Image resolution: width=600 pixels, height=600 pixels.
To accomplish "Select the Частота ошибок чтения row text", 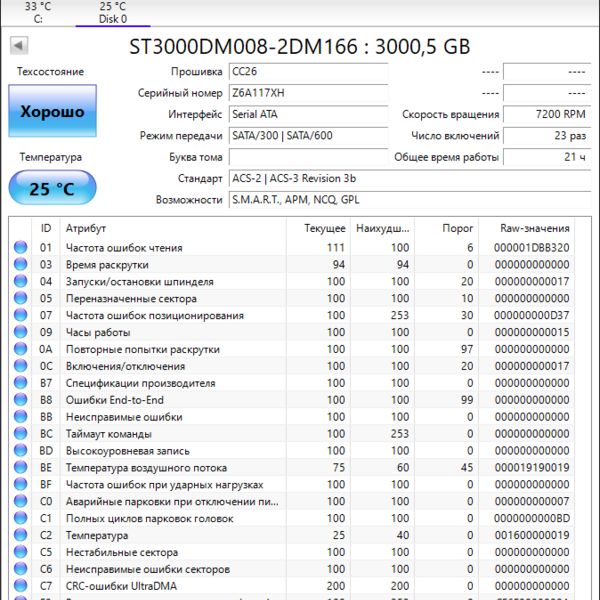I will click(x=124, y=248).
